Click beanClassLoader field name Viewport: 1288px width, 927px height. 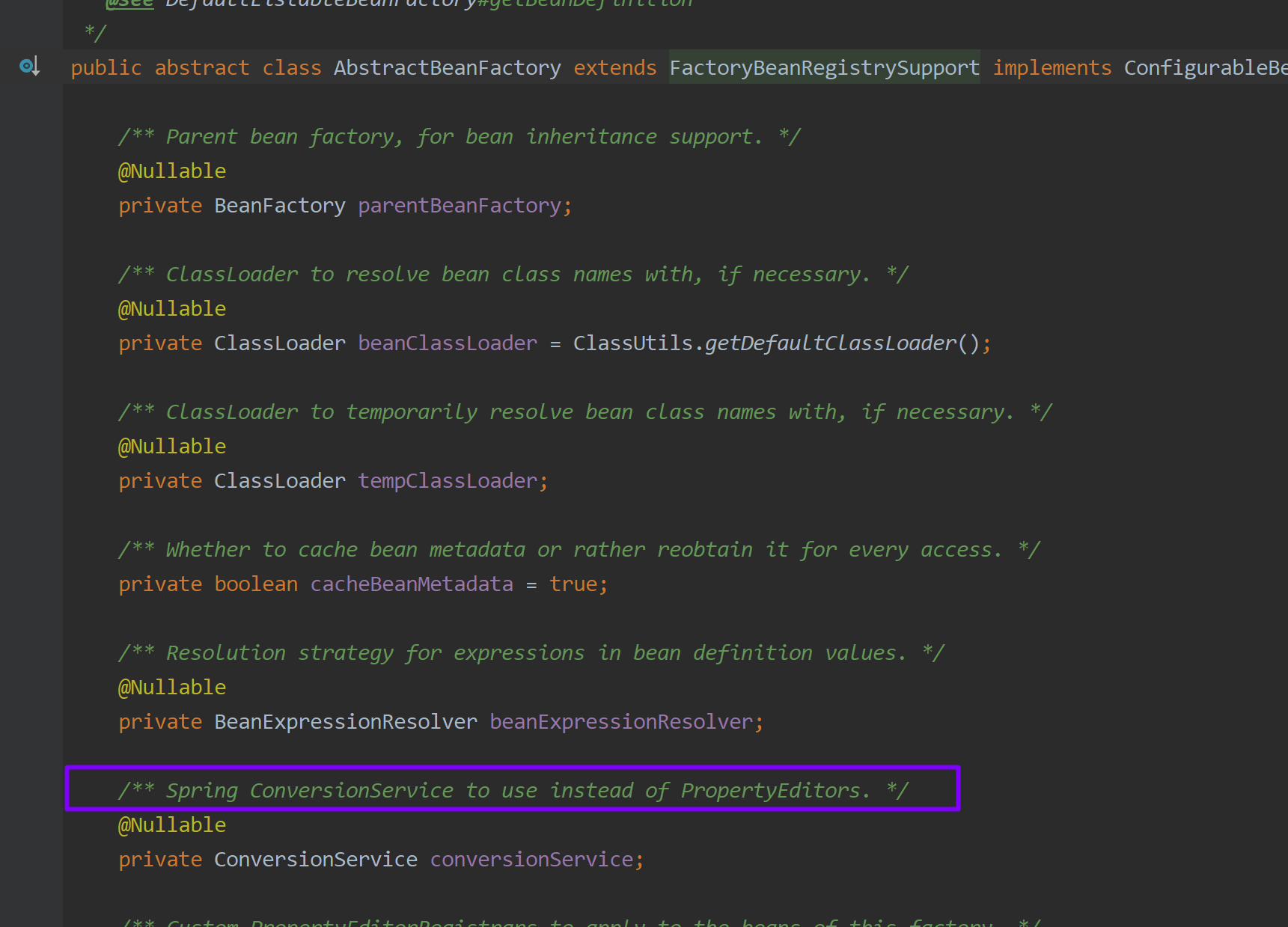coord(448,343)
